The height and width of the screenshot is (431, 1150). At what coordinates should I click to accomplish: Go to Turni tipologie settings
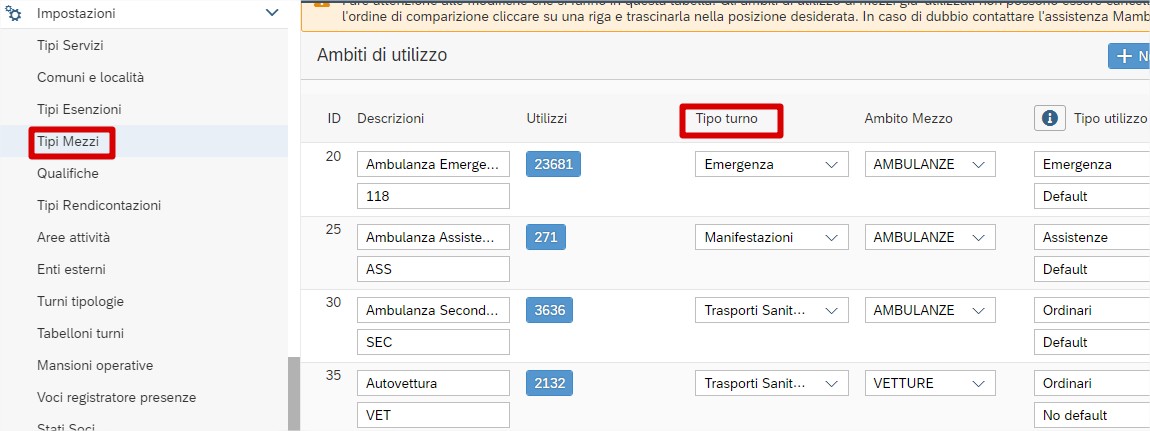pos(80,301)
